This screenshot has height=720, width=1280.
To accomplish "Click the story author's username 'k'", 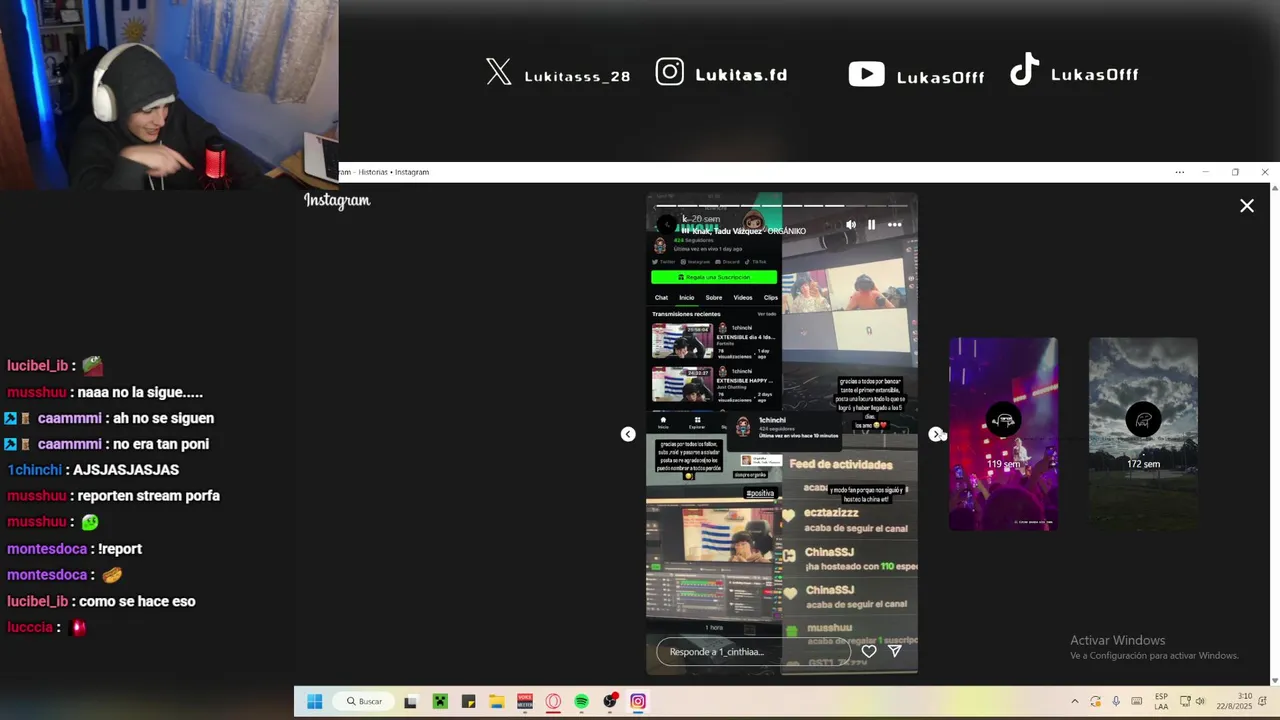I will click(685, 219).
